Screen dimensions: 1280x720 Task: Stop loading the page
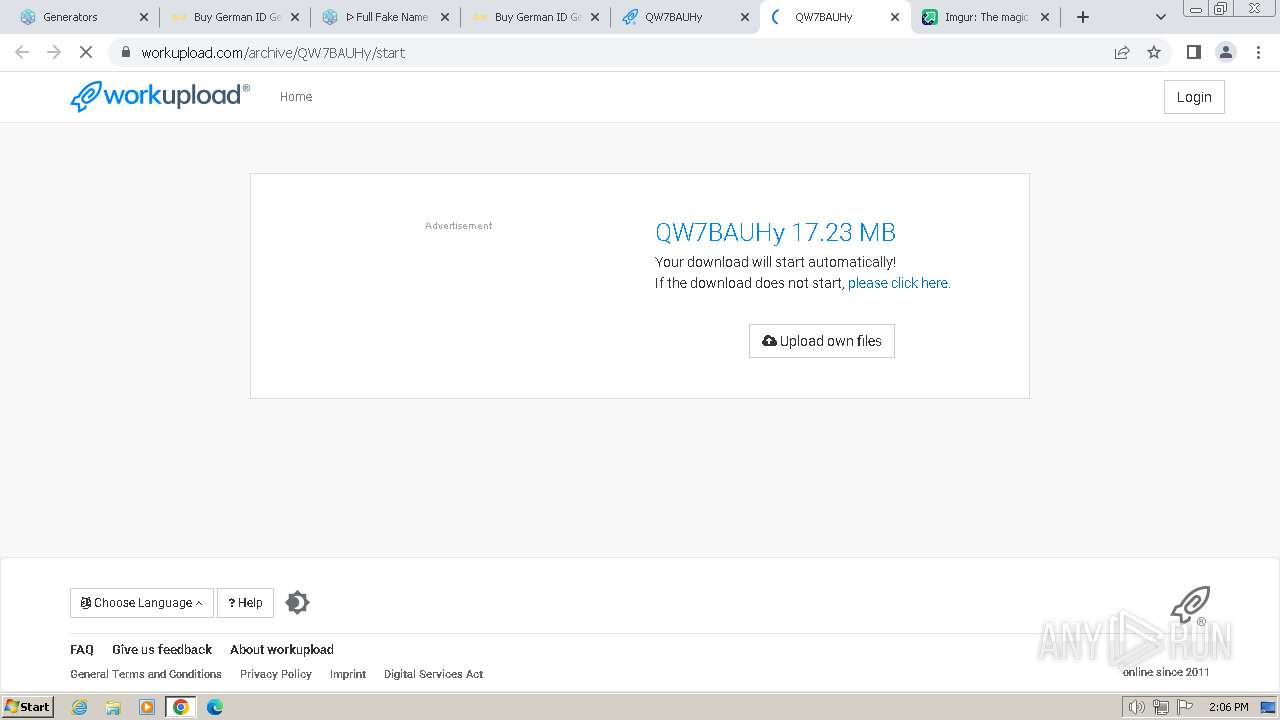pyautogui.click(x=86, y=52)
